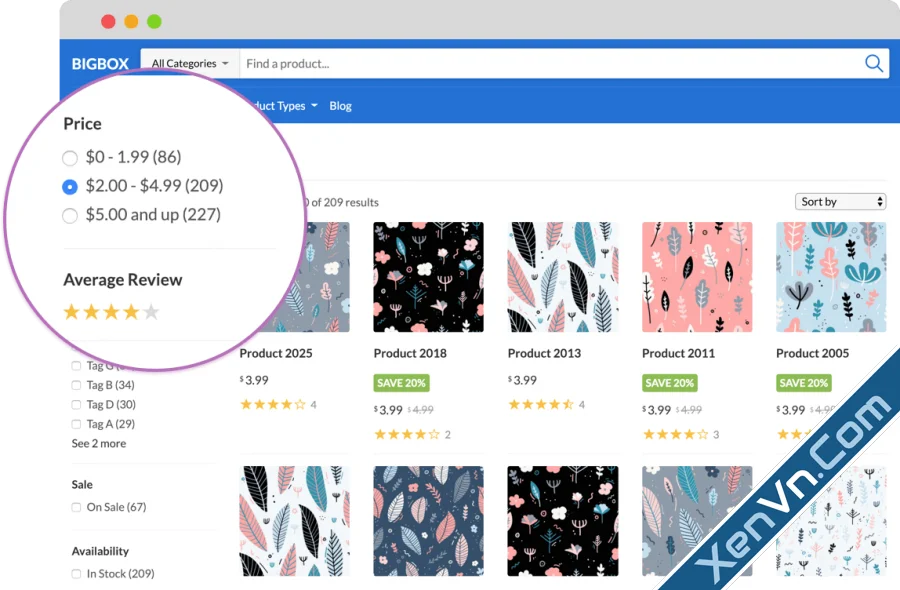Viewport: 900px width, 590px height.
Task: Click the SAVE 20% badge on Product 2011
Action: (x=670, y=383)
